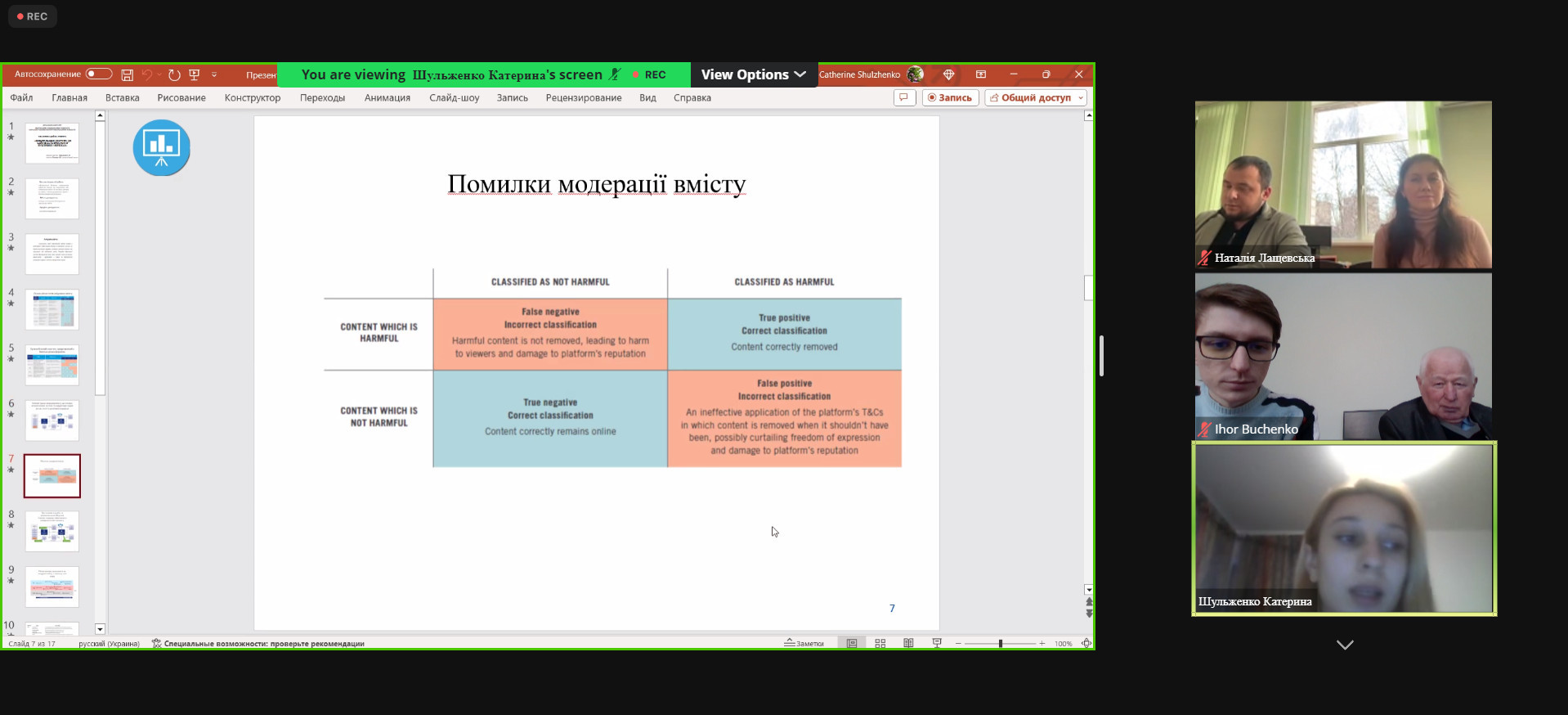The width and height of the screenshot is (1568, 715).
Task: Open the Вид ribbon tab
Action: coord(647,97)
